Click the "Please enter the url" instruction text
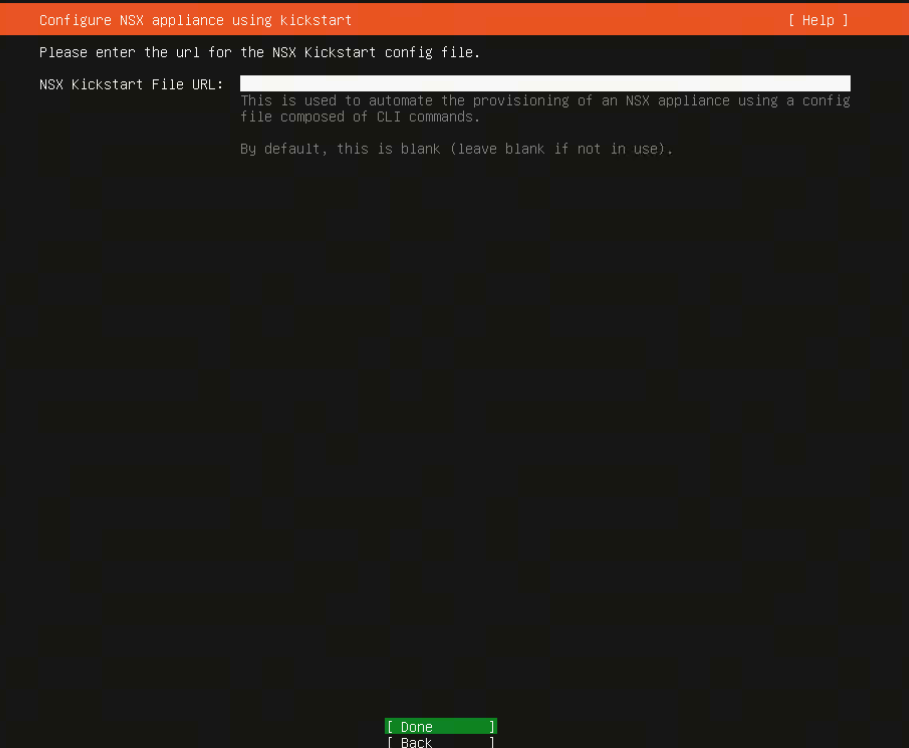This screenshot has width=909, height=748. point(259,52)
